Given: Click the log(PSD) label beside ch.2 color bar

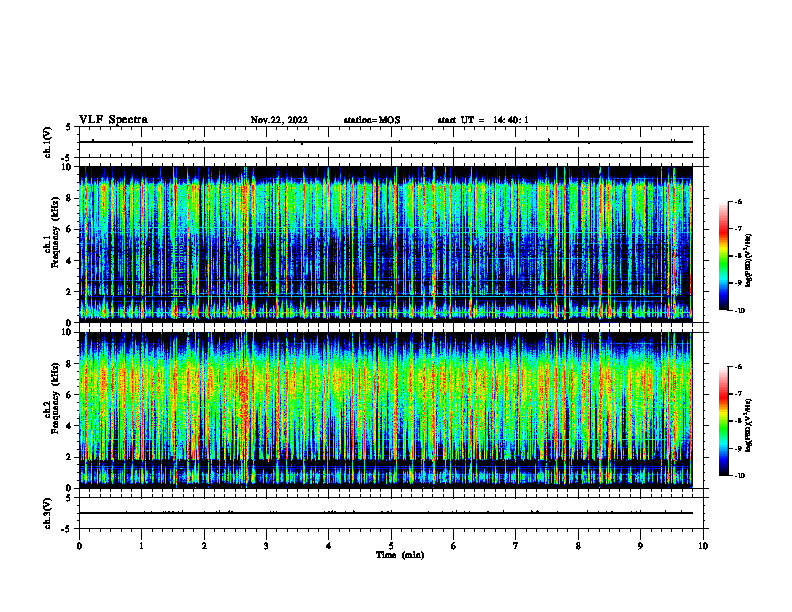Looking at the screenshot, I should pyautogui.click(x=749, y=425).
